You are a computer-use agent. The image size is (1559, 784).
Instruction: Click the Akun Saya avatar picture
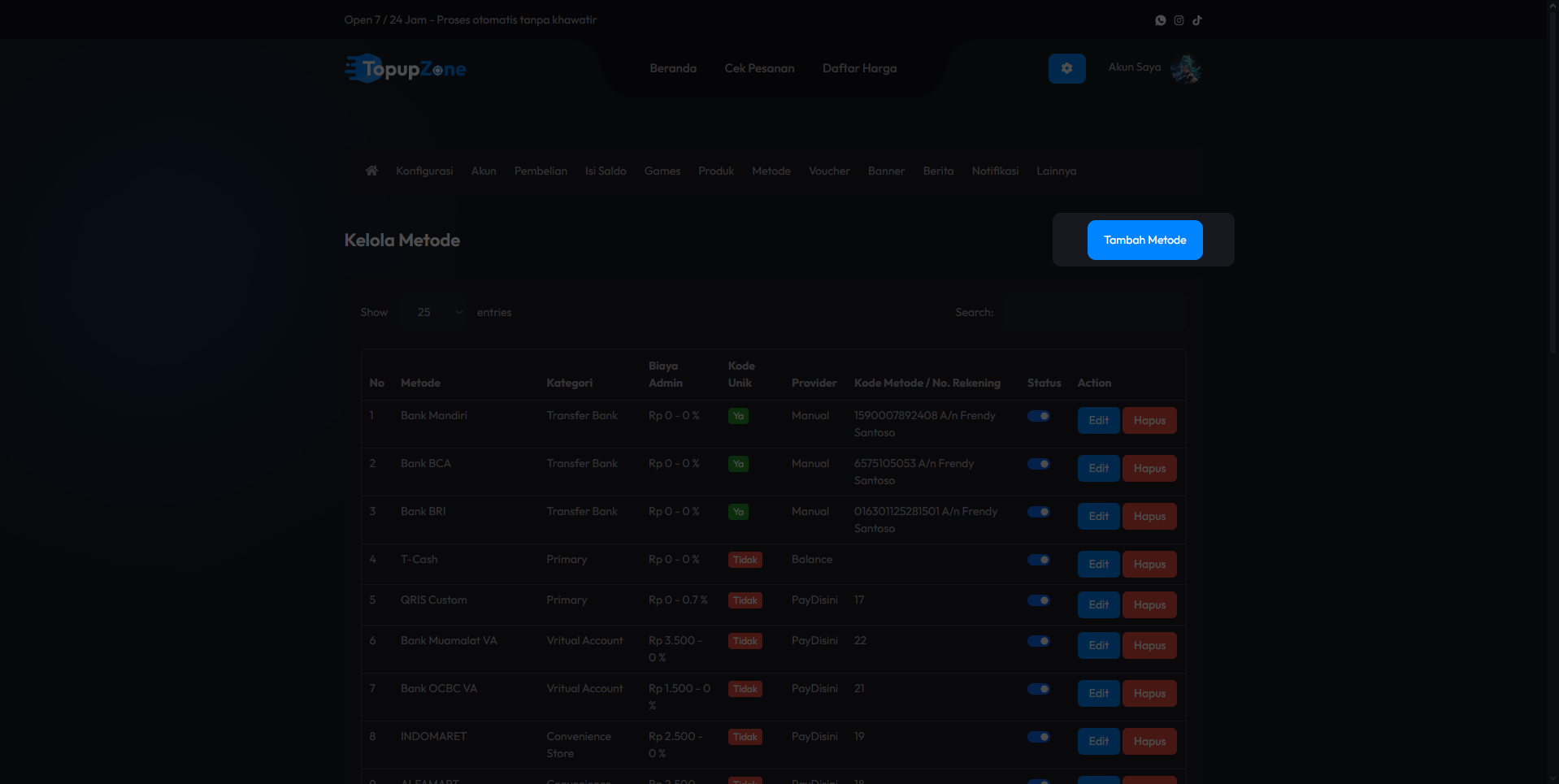1186,69
